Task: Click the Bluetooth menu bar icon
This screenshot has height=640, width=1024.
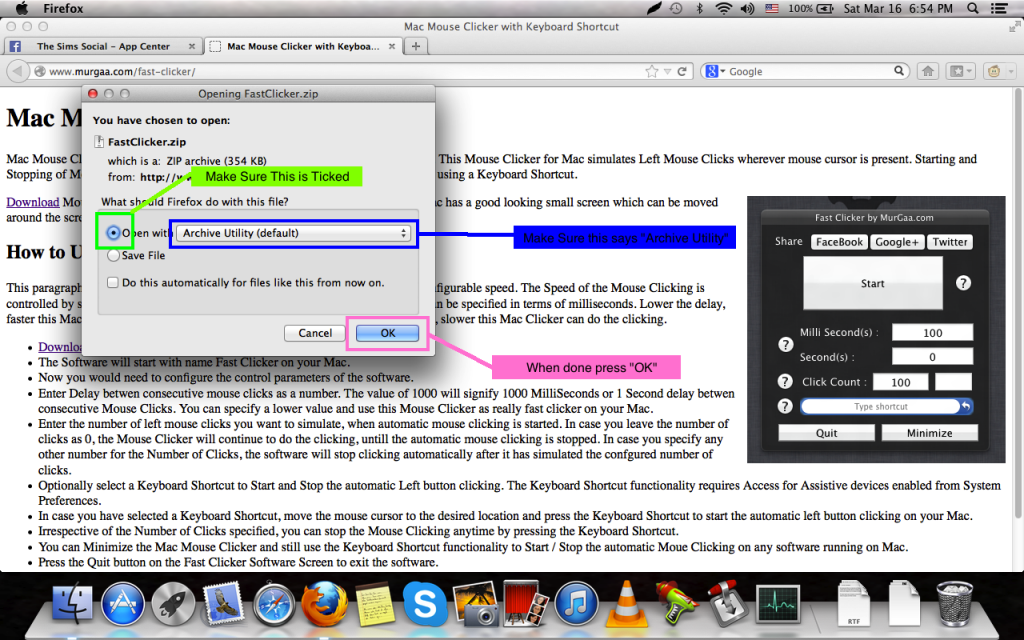Action: click(699, 8)
